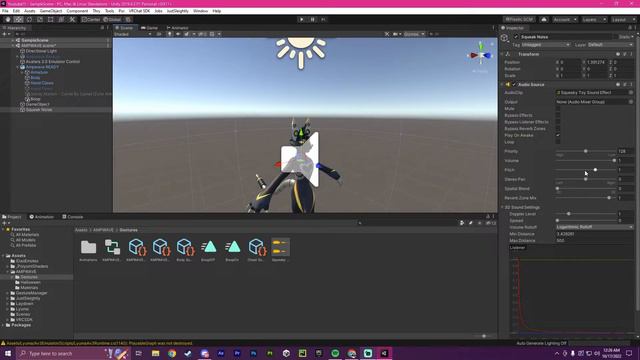Select the Animations folder in Project
Screen dimensions: 640x360
(89, 249)
